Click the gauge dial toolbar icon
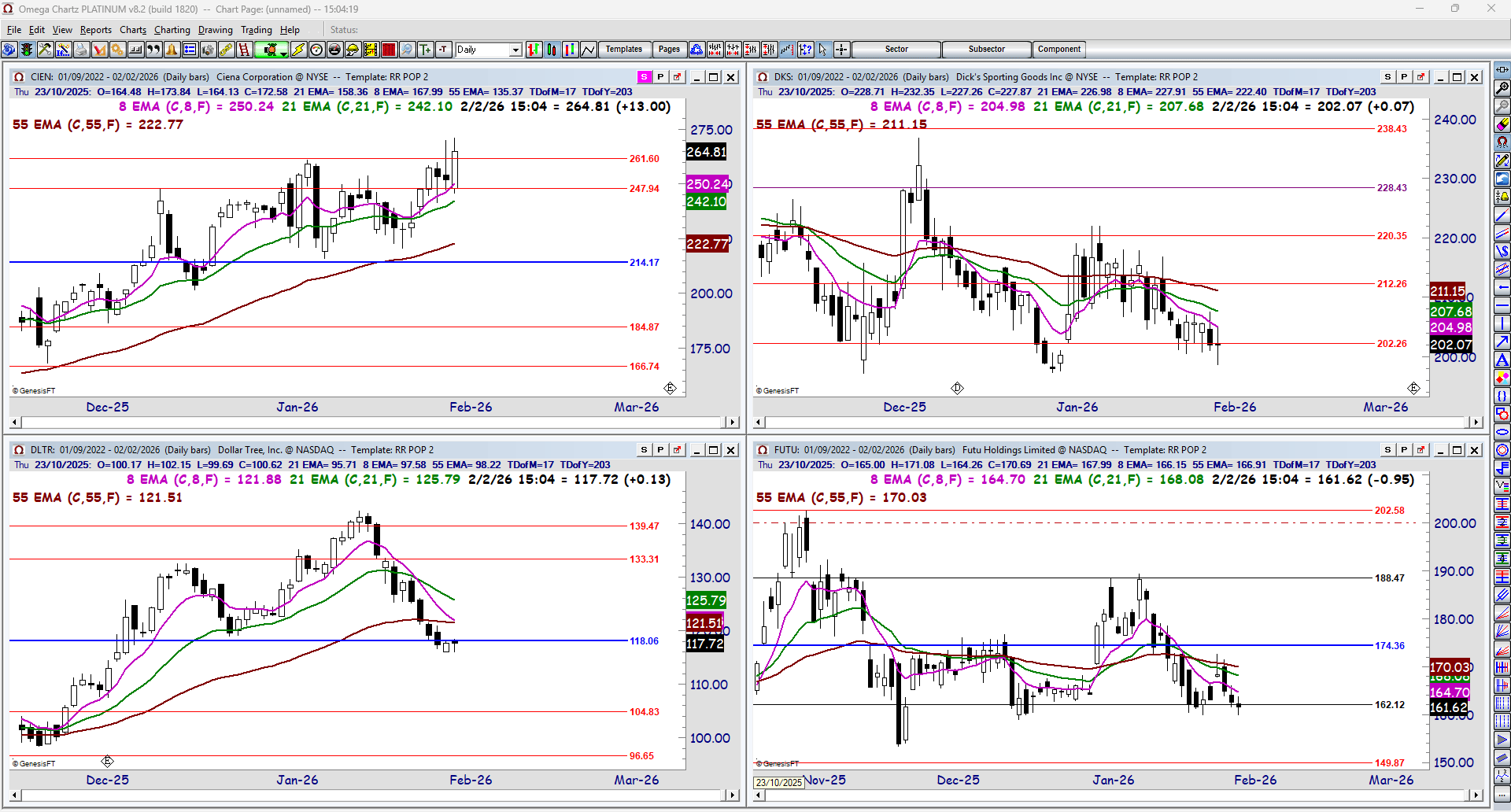The image size is (1511, 812). click(316, 50)
